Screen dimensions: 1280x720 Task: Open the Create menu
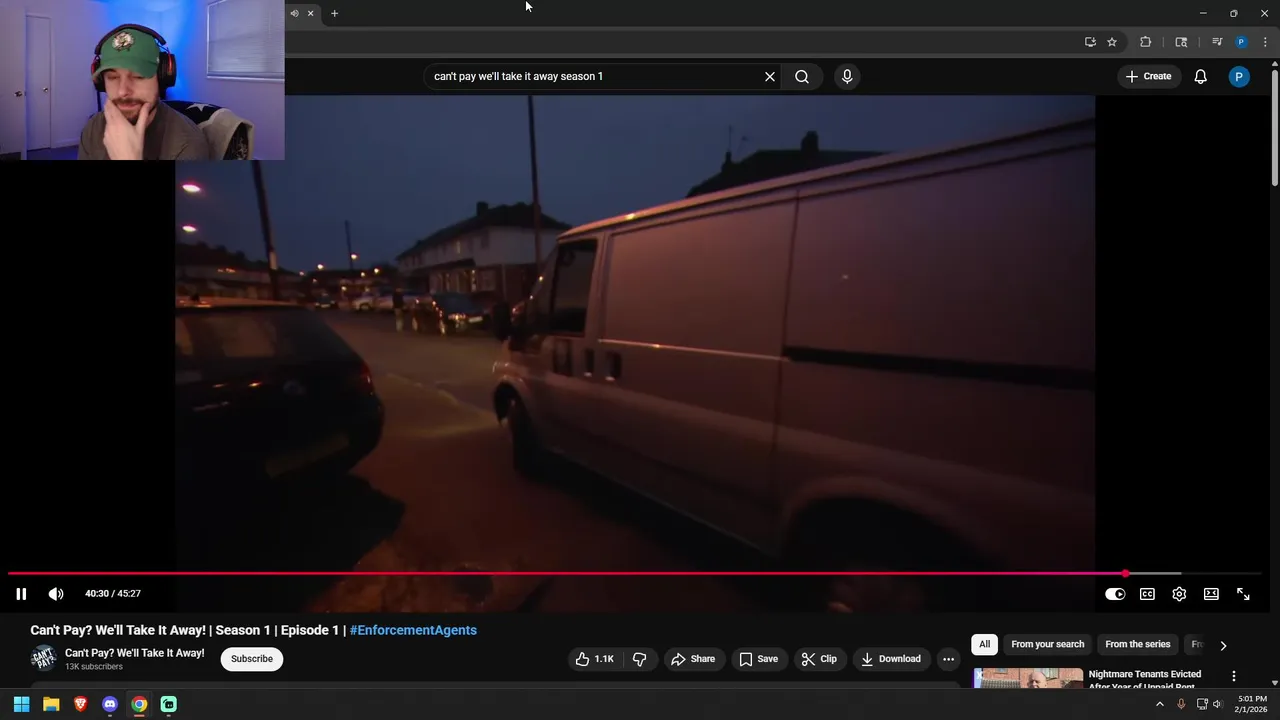1148,76
